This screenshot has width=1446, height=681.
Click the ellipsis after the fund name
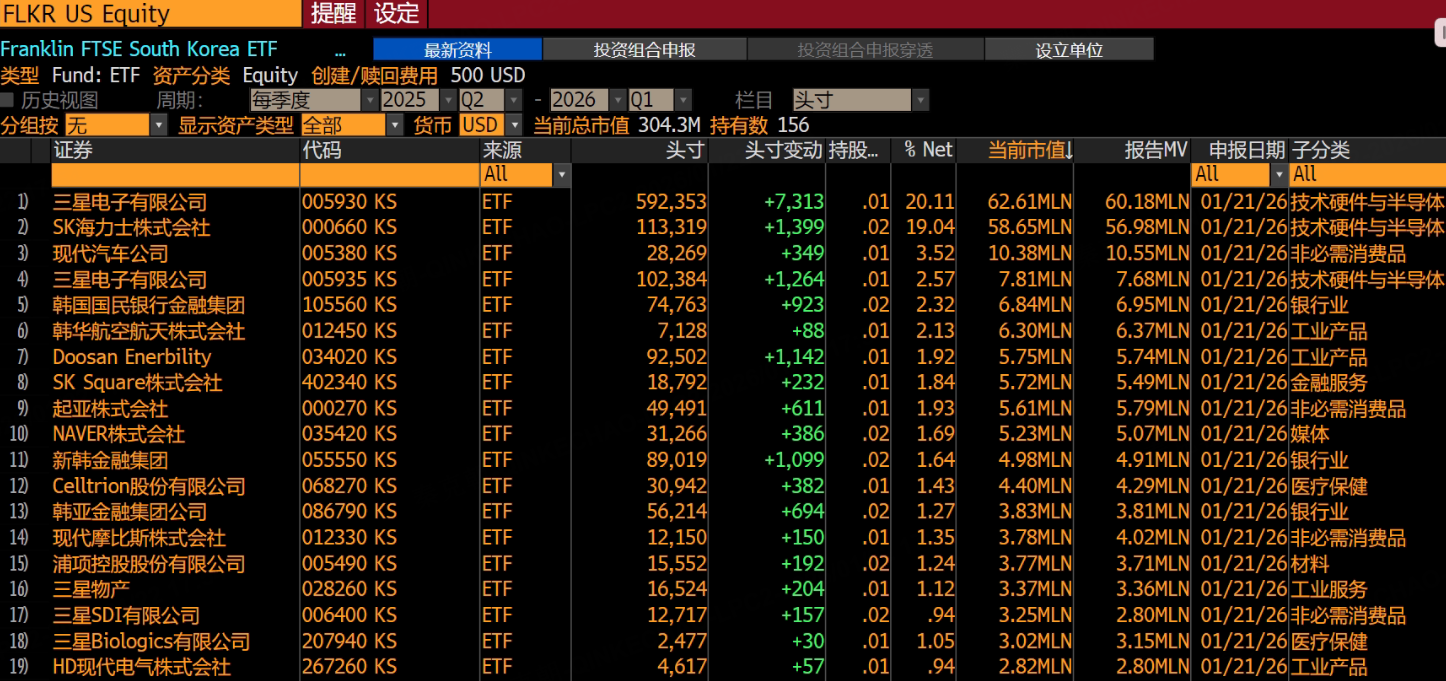(340, 50)
